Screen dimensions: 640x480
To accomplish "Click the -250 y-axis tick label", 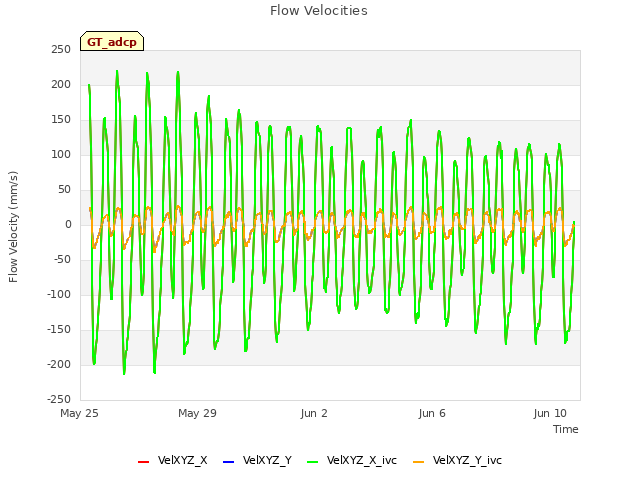I will [x=59, y=400].
